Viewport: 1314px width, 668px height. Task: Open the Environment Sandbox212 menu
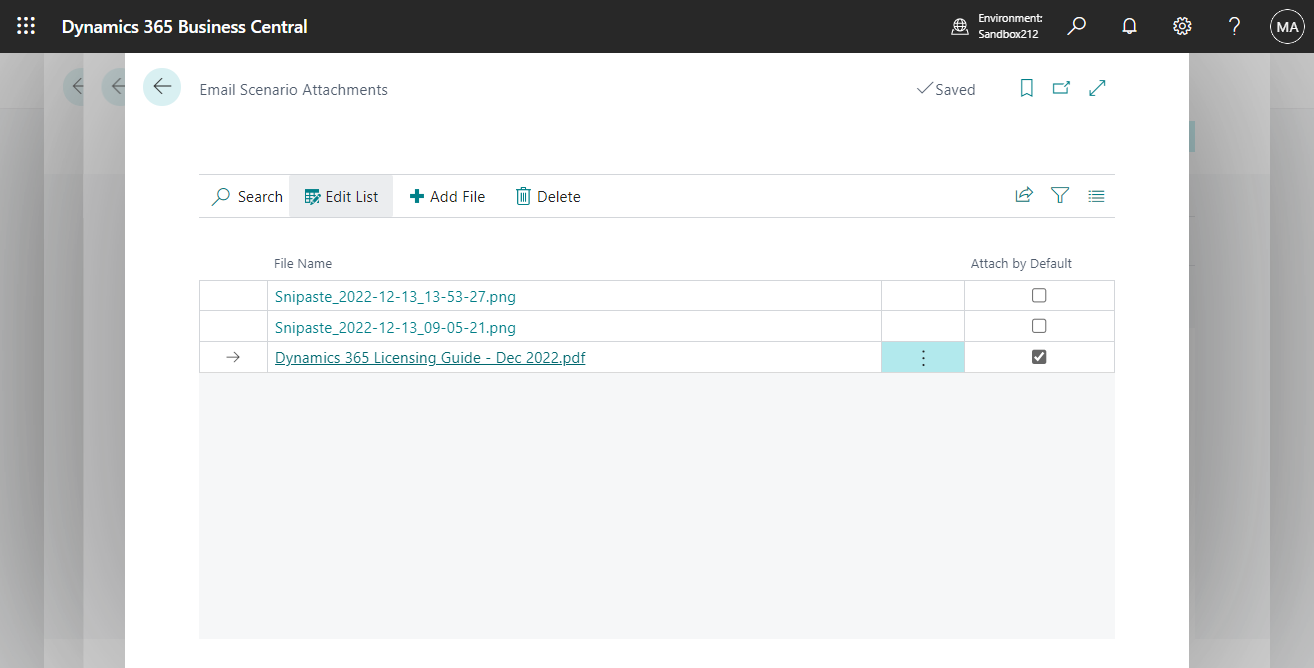click(1000, 26)
